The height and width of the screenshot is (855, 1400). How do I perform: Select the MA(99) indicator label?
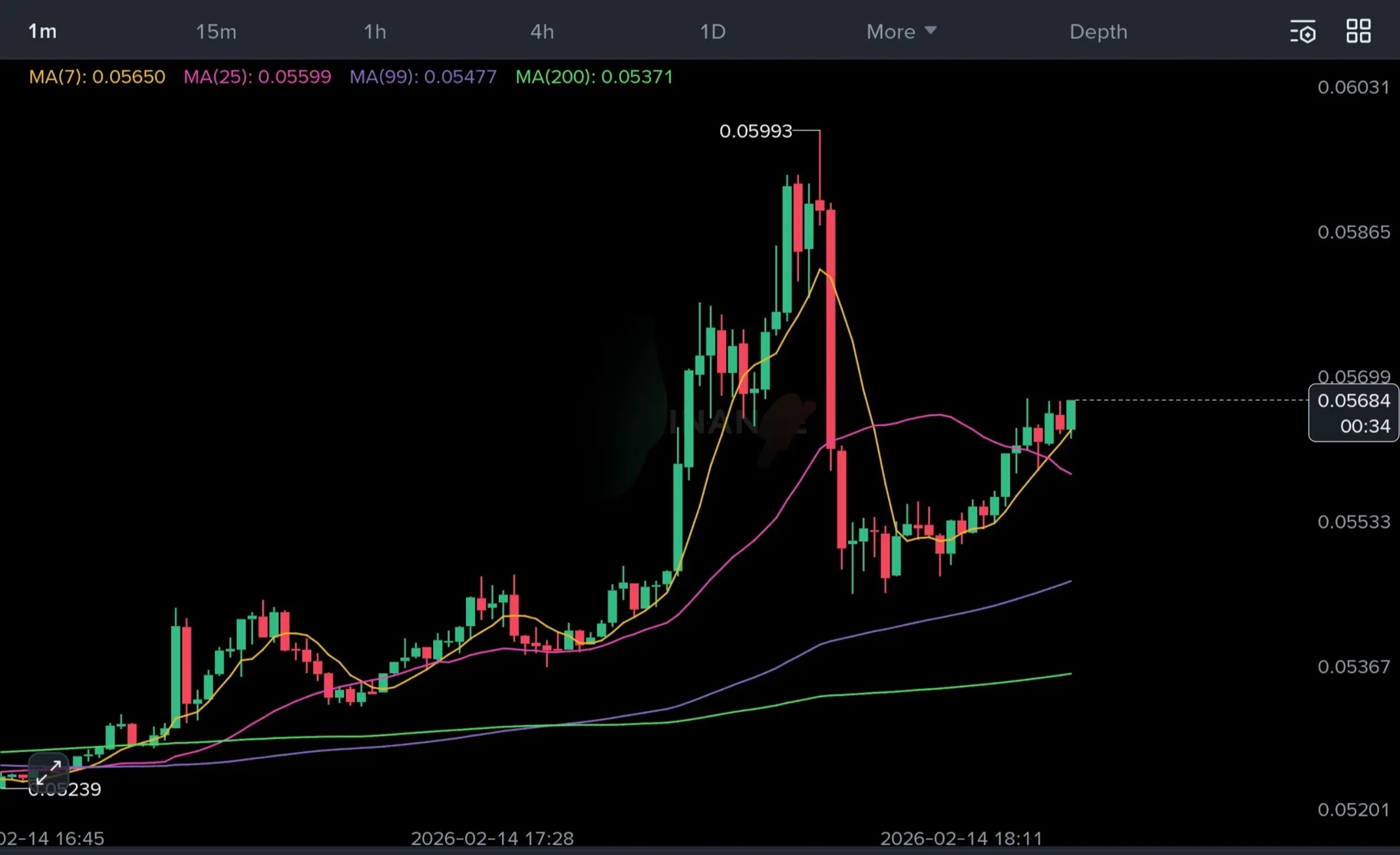point(423,77)
